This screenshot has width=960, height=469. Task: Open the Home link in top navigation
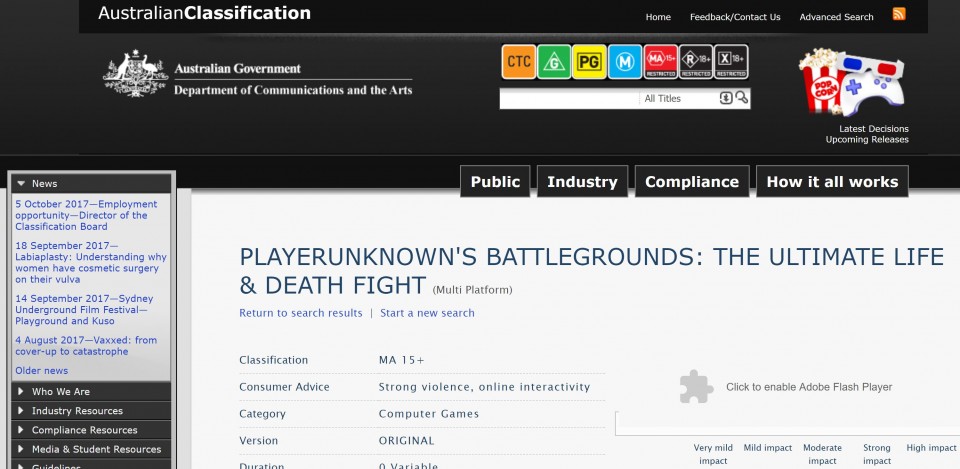658,17
